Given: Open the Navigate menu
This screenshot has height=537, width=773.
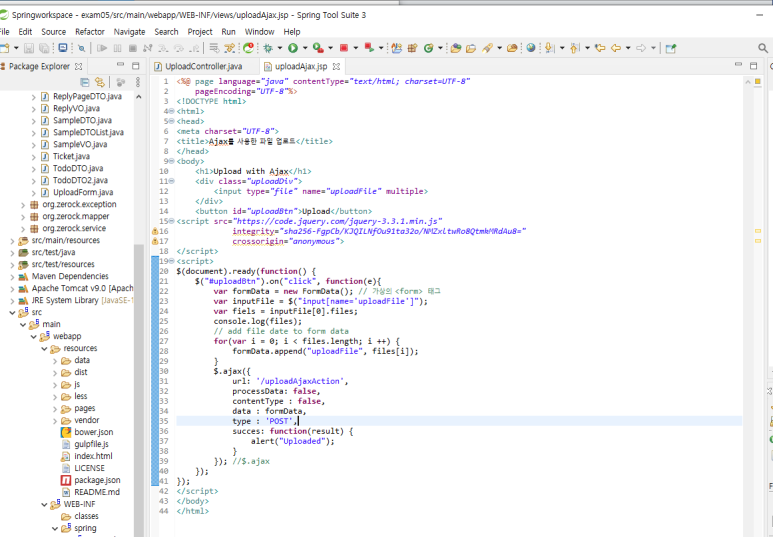Looking at the screenshot, I should tap(129, 32).
